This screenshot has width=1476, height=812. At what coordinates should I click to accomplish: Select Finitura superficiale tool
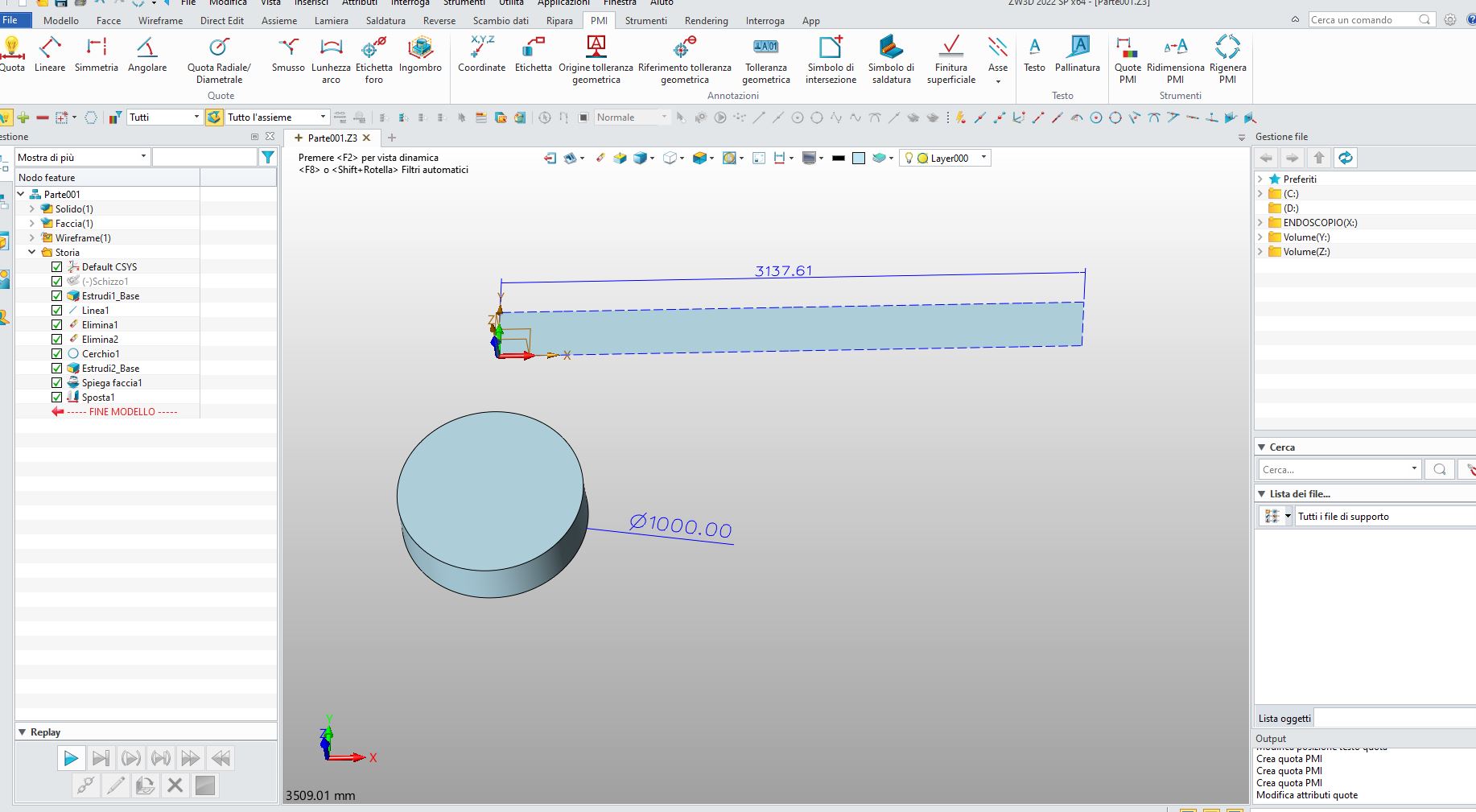click(950, 60)
